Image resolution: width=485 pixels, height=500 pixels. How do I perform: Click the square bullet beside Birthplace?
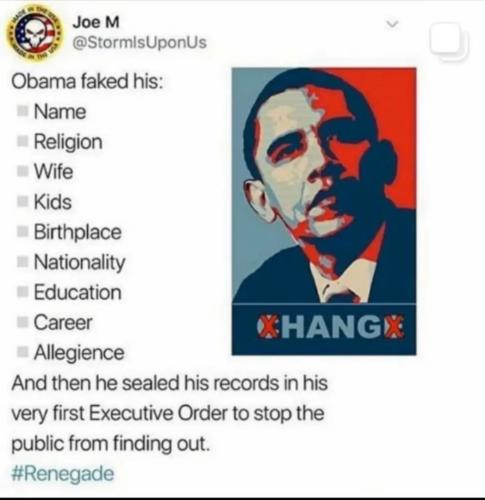coord(22,232)
